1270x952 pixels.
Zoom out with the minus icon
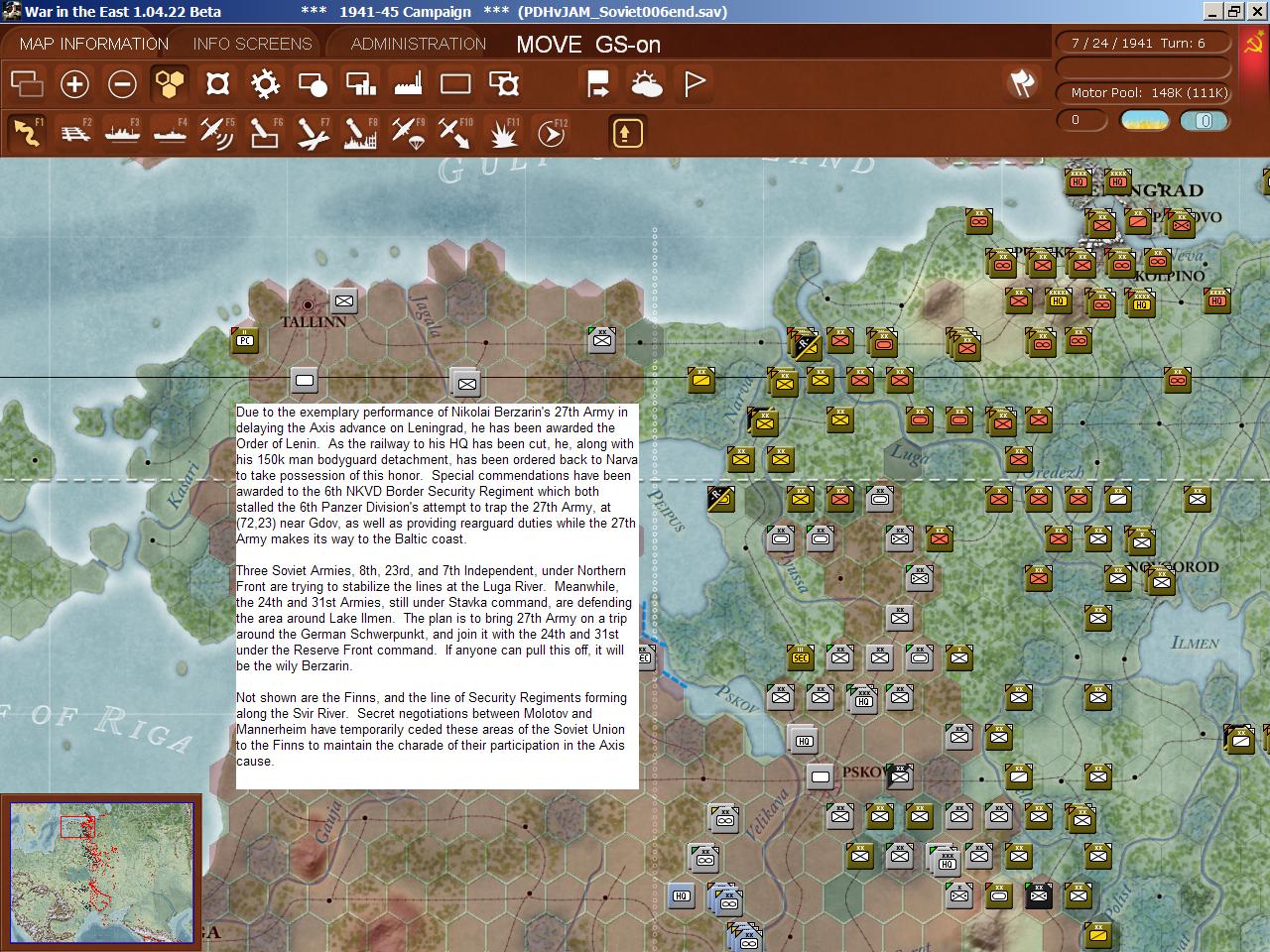pos(122,84)
